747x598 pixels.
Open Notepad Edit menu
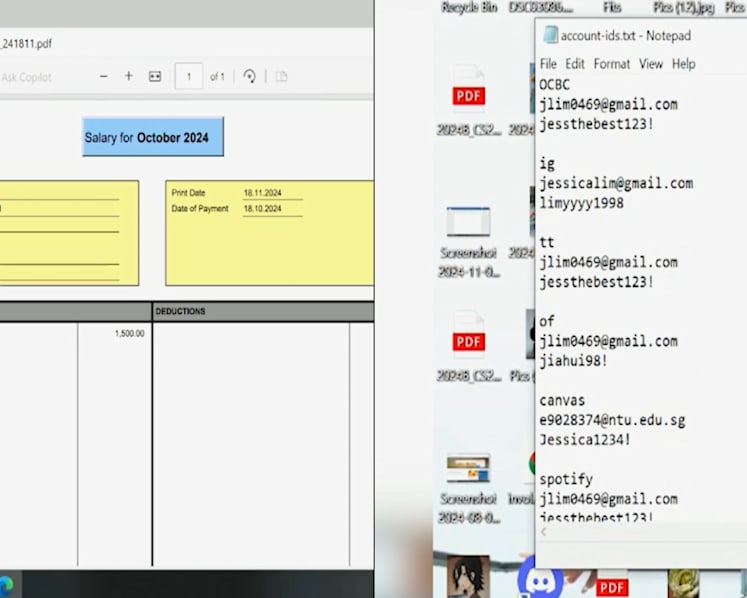pos(575,64)
